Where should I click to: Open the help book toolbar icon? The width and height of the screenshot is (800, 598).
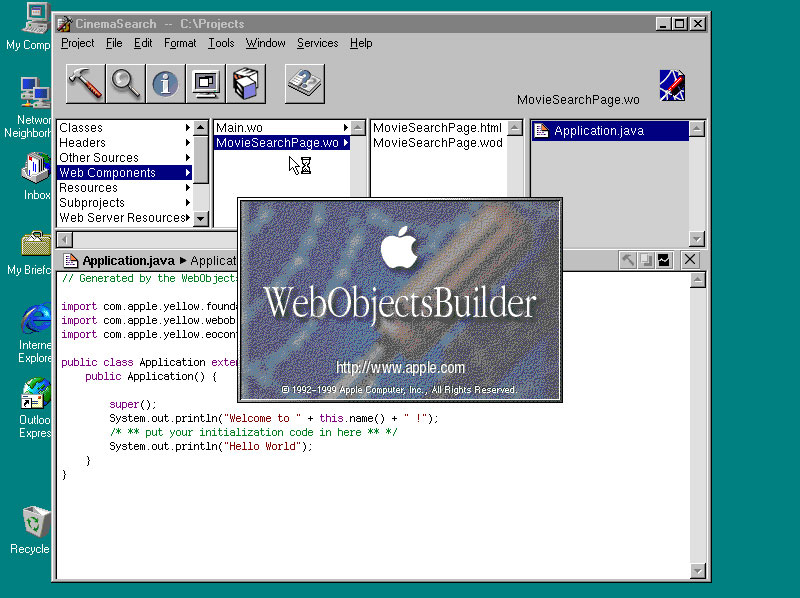305,83
